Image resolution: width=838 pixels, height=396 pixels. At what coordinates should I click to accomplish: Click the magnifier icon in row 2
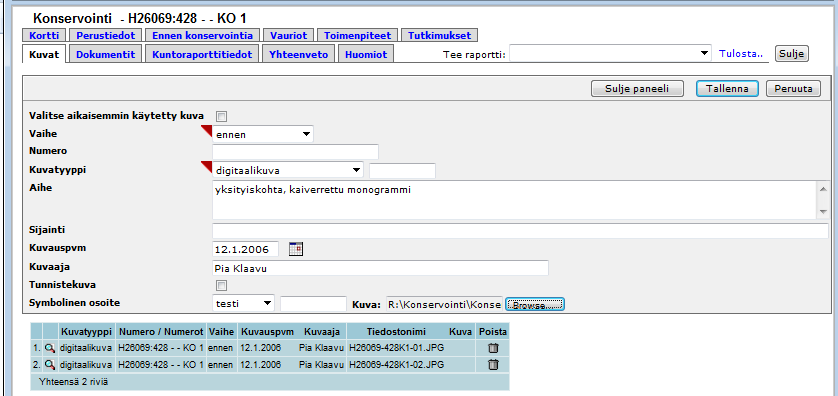pos(50,365)
